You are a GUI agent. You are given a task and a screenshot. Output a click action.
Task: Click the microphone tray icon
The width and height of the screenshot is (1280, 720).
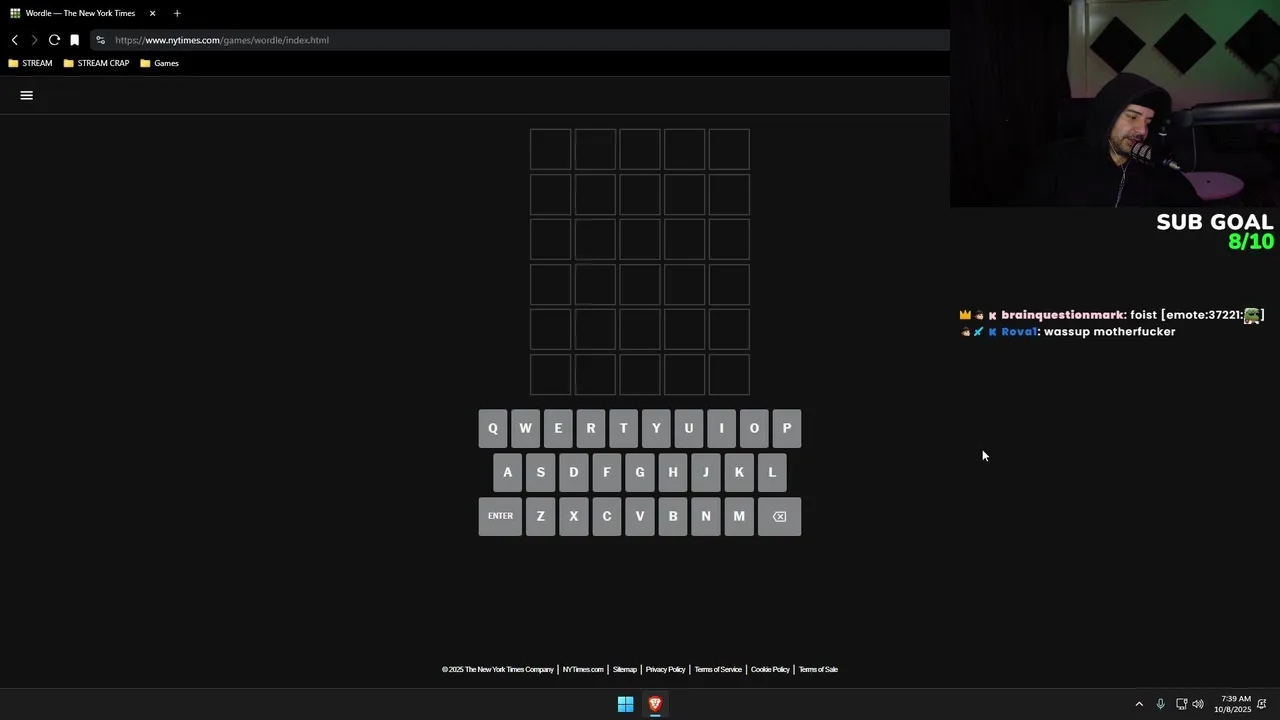coord(1160,704)
